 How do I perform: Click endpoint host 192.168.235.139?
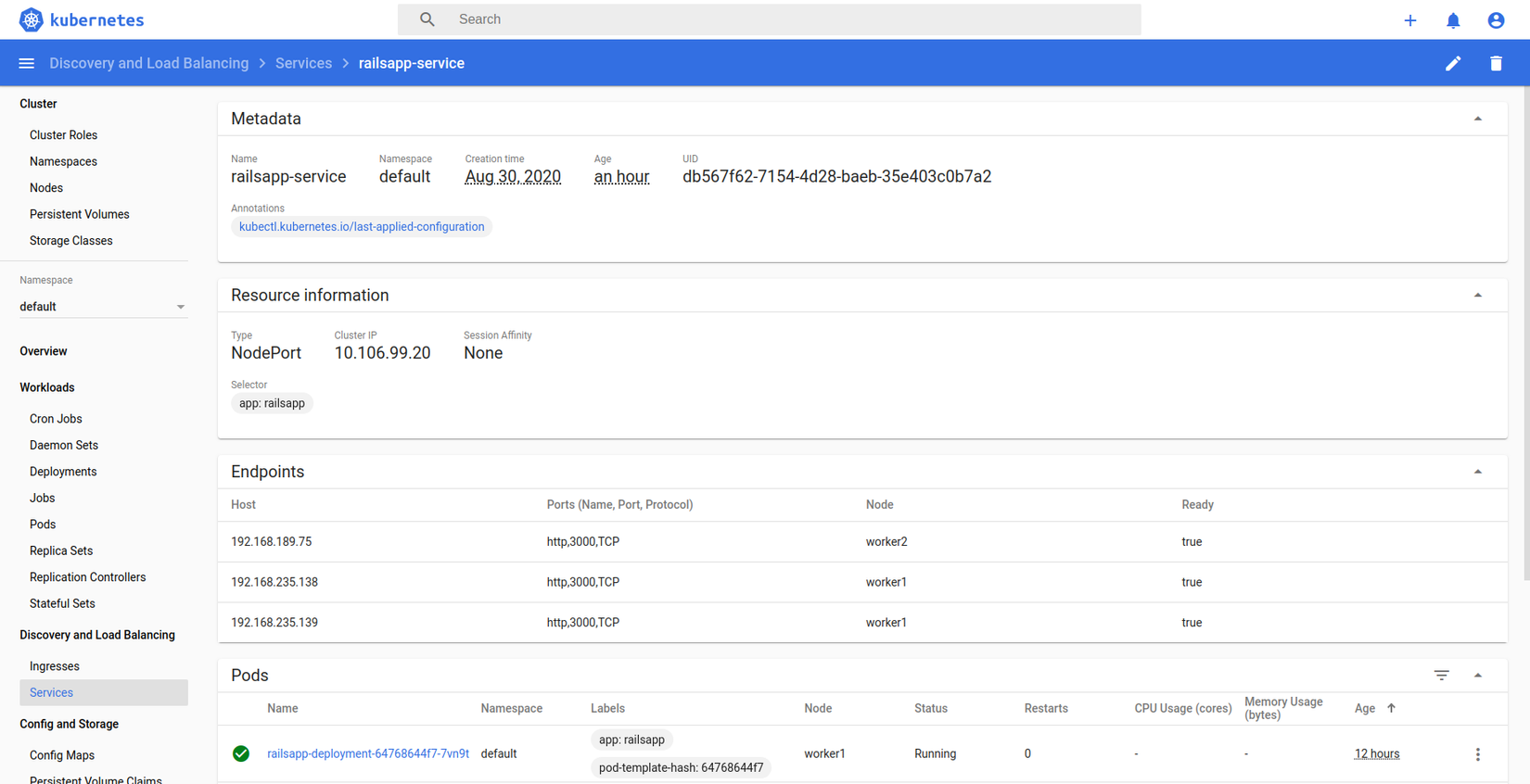click(x=274, y=623)
